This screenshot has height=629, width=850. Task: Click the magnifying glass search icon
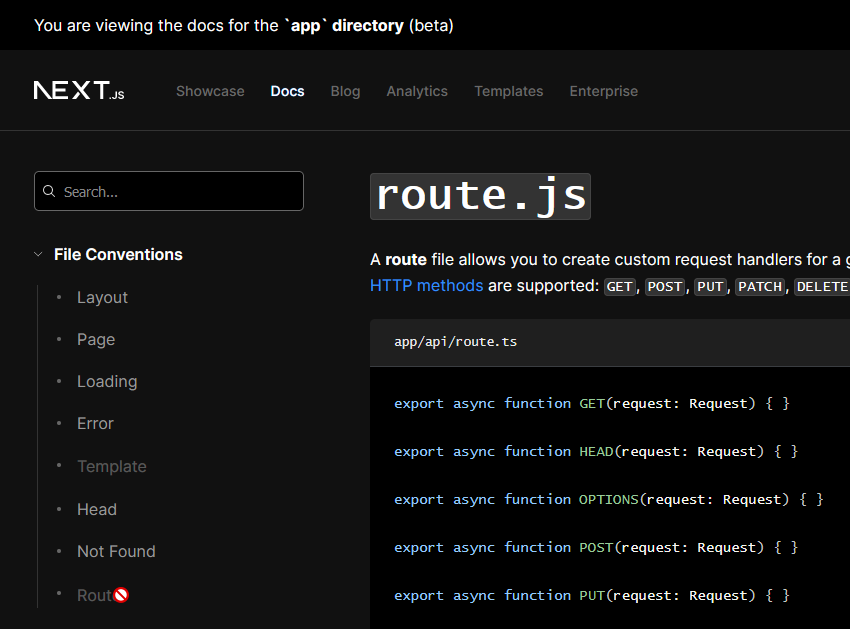point(49,191)
